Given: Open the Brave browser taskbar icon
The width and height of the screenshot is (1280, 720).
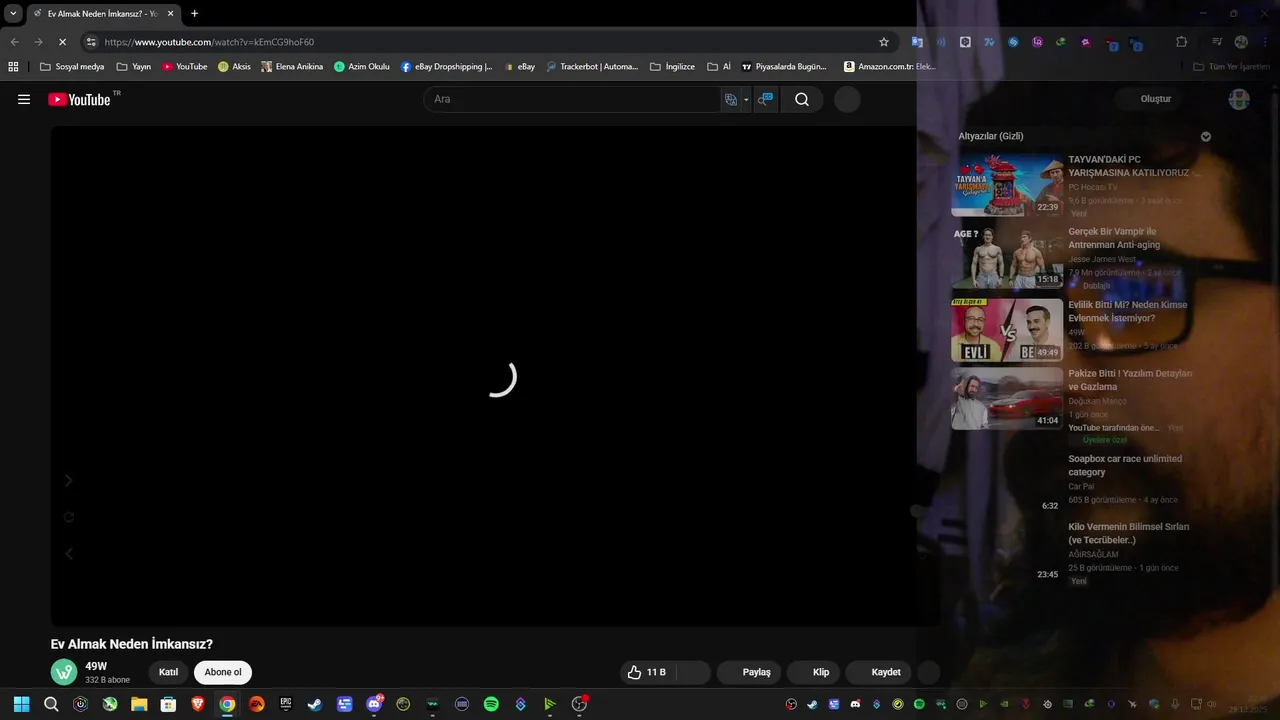Looking at the screenshot, I should click(x=198, y=704).
